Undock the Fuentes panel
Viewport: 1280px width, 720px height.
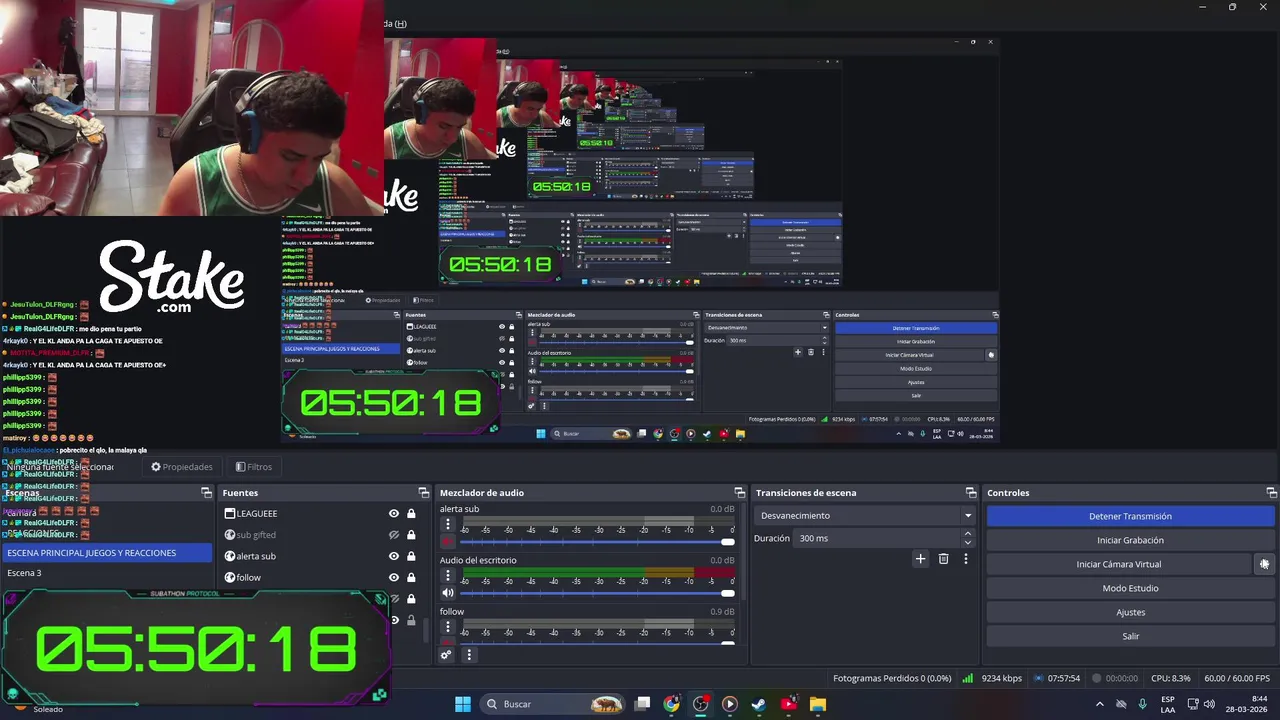pos(423,493)
